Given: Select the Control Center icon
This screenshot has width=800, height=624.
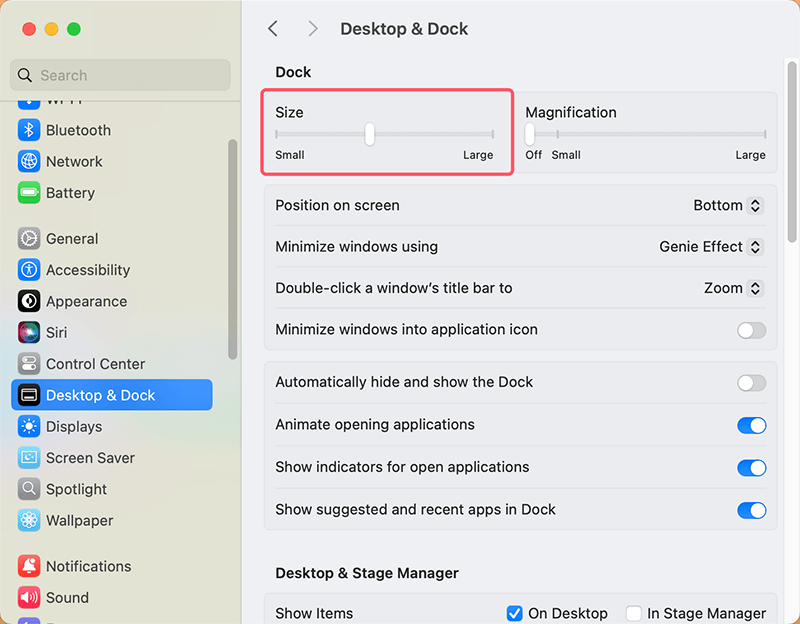Looking at the screenshot, I should coord(29,364).
